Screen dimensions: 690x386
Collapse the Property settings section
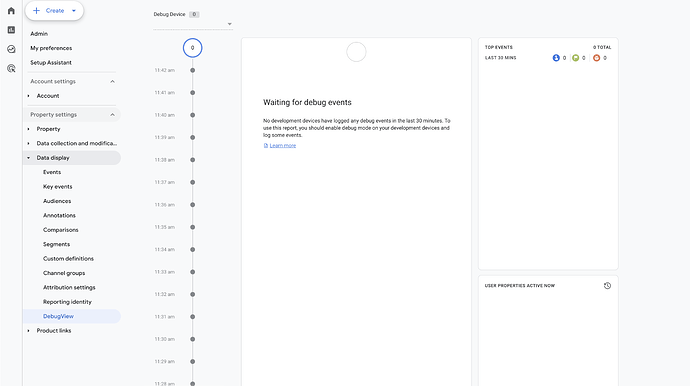coord(112,114)
